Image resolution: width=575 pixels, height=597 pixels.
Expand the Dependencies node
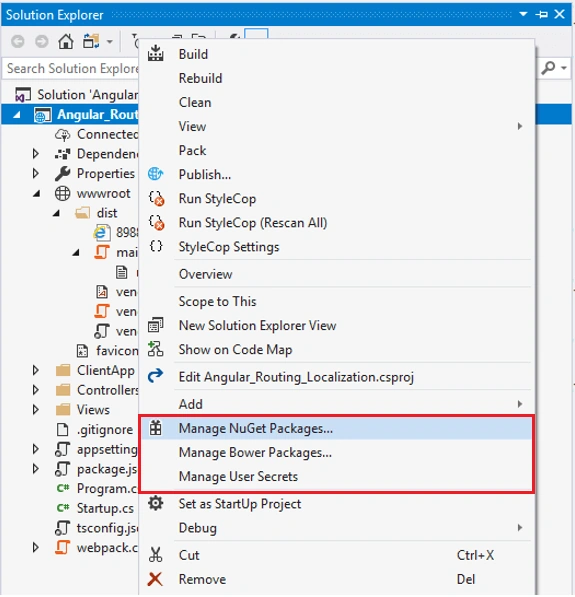[35, 154]
